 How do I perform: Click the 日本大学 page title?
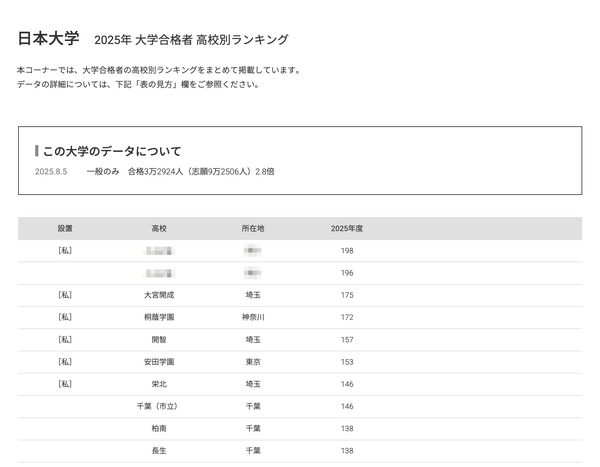point(49,39)
